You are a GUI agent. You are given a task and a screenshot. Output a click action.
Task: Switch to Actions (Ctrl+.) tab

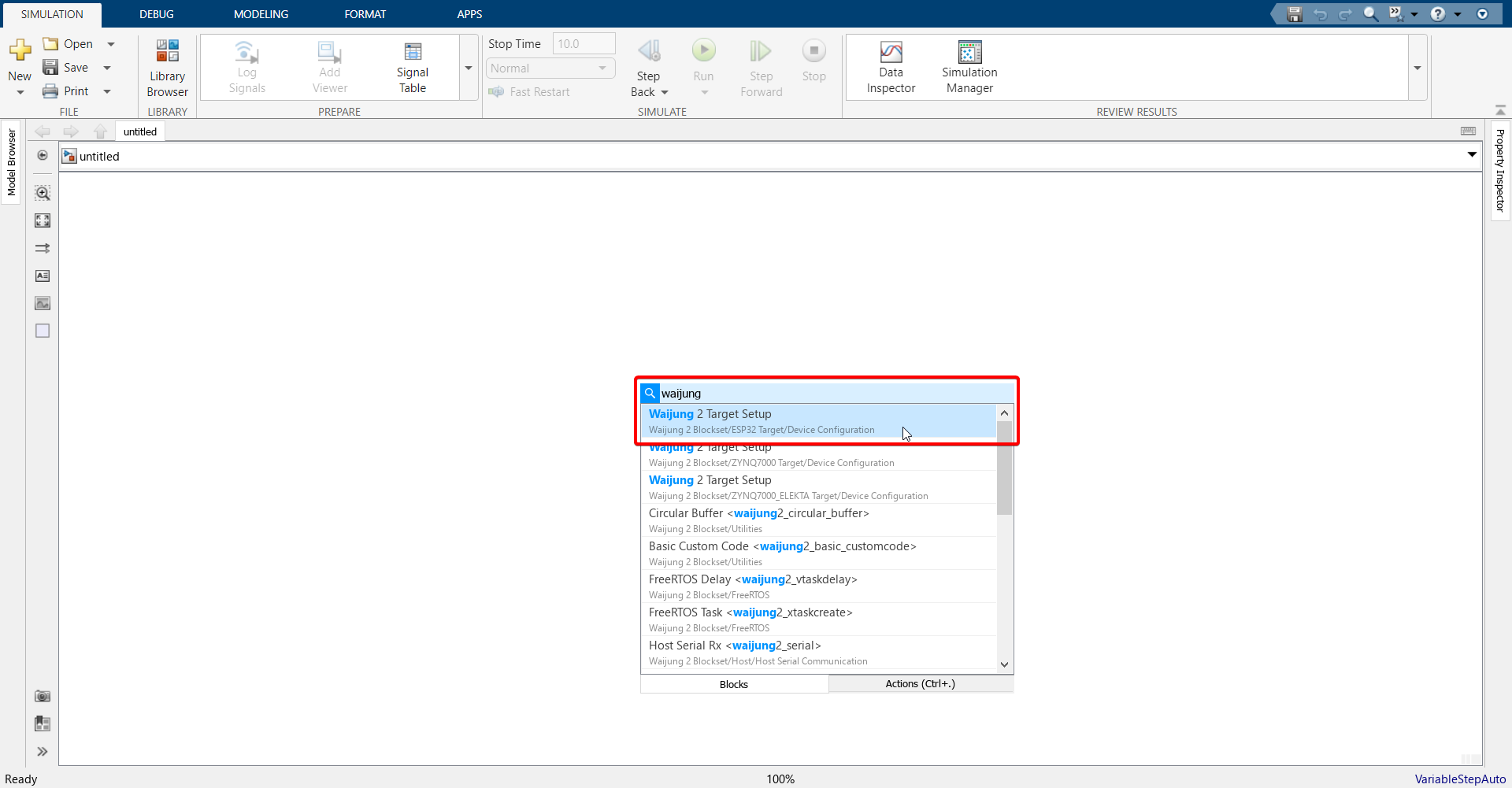(921, 684)
